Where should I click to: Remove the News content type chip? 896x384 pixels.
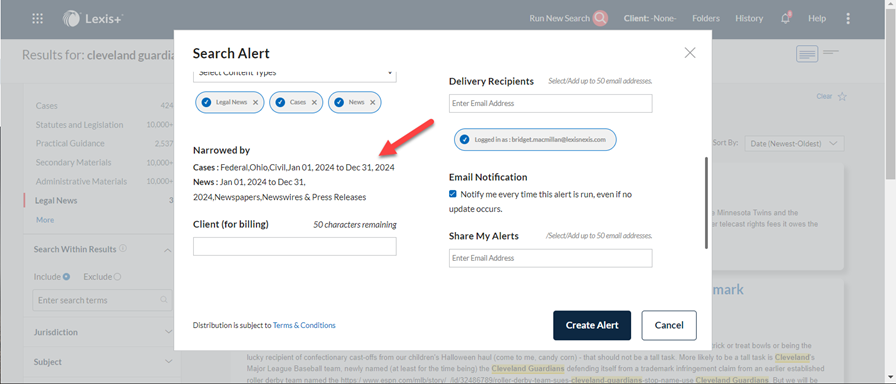[x=373, y=102]
